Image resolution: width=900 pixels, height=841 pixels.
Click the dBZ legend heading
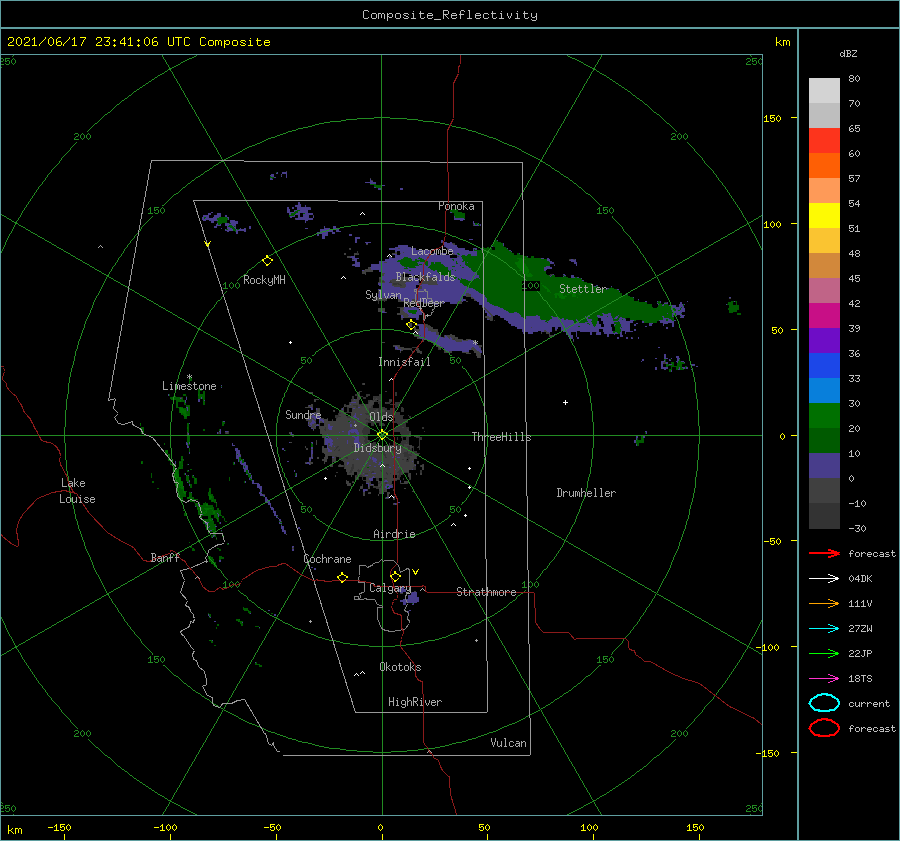[x=848, y=53]
